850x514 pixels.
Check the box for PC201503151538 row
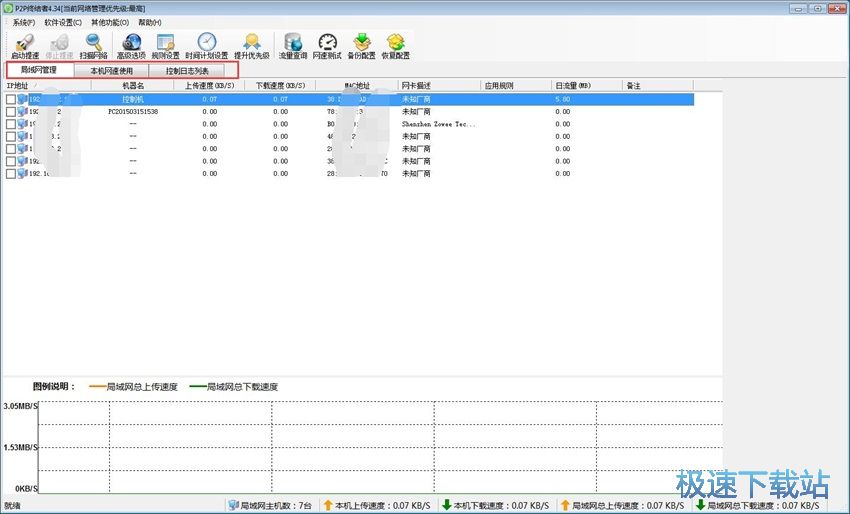(x=11, y=112)
